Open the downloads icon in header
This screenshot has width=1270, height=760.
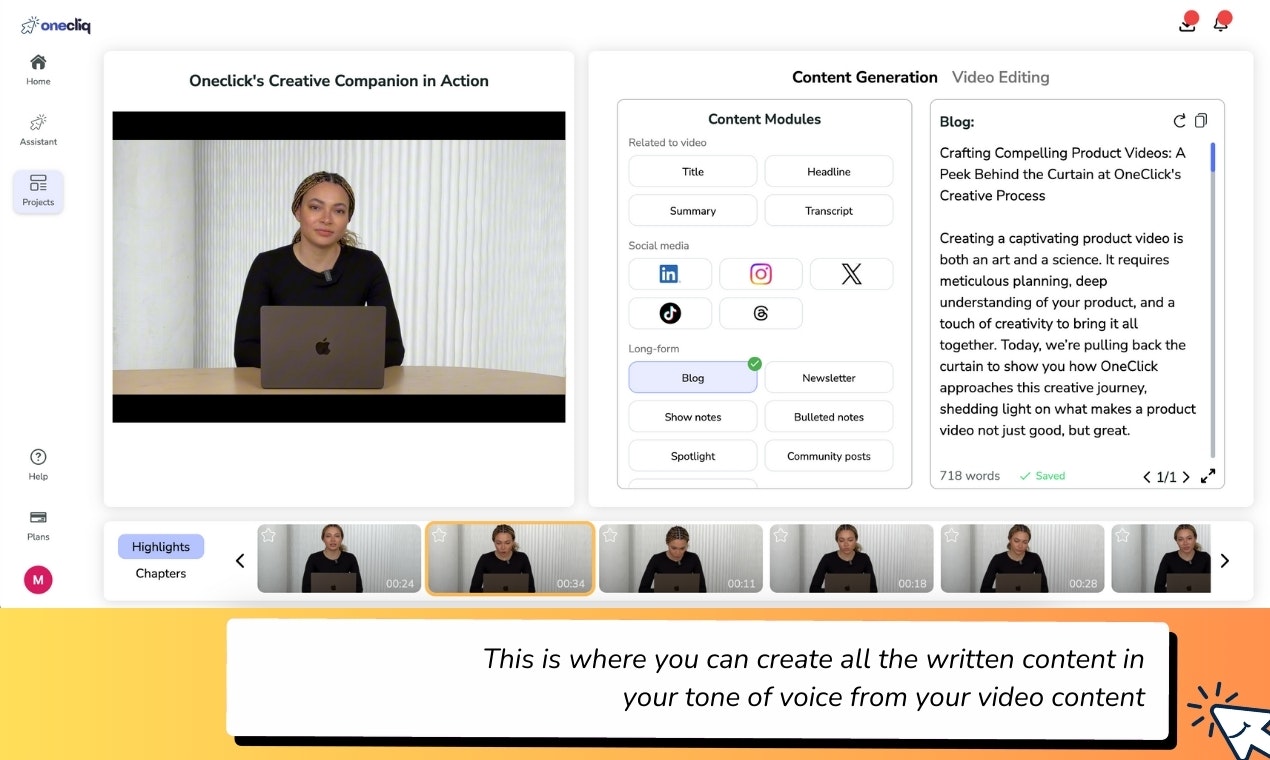(x=1187, y=22)
